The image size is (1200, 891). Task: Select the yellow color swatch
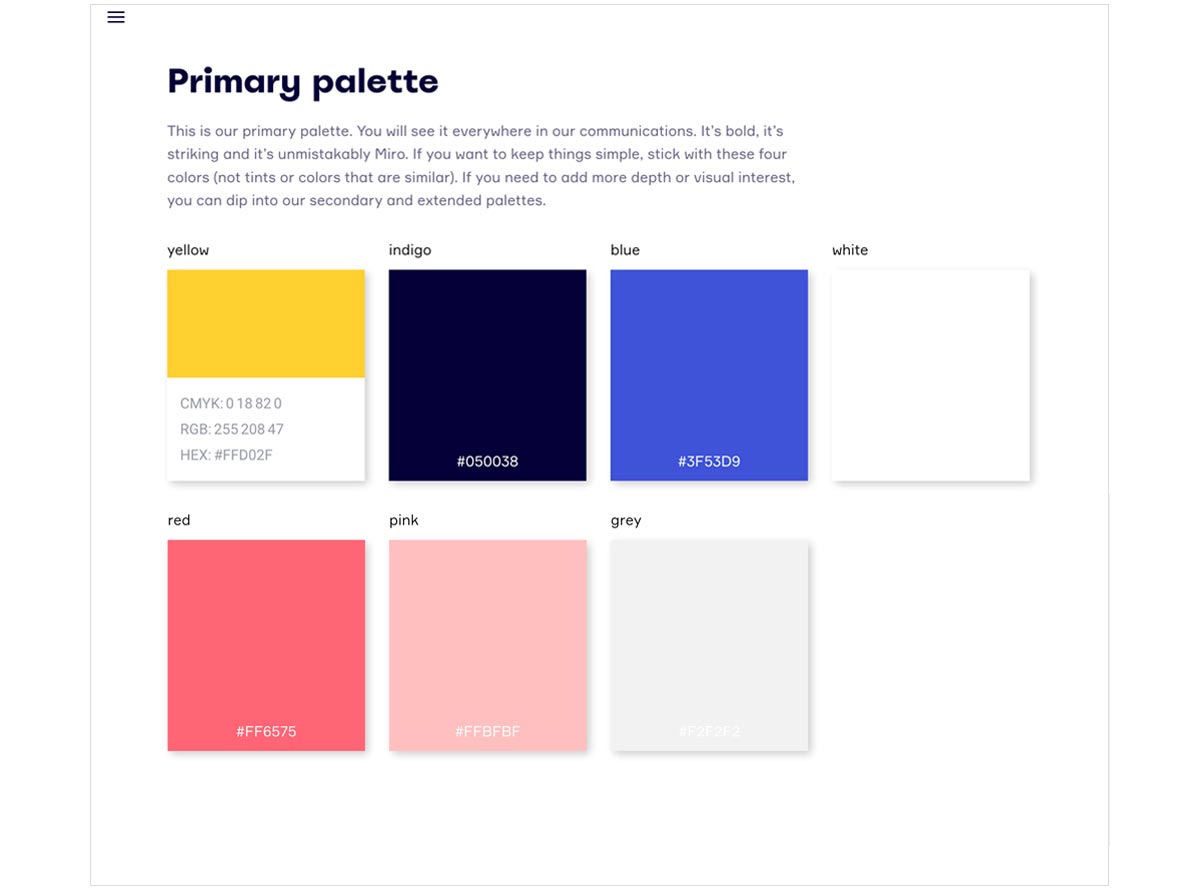[266, 375]
